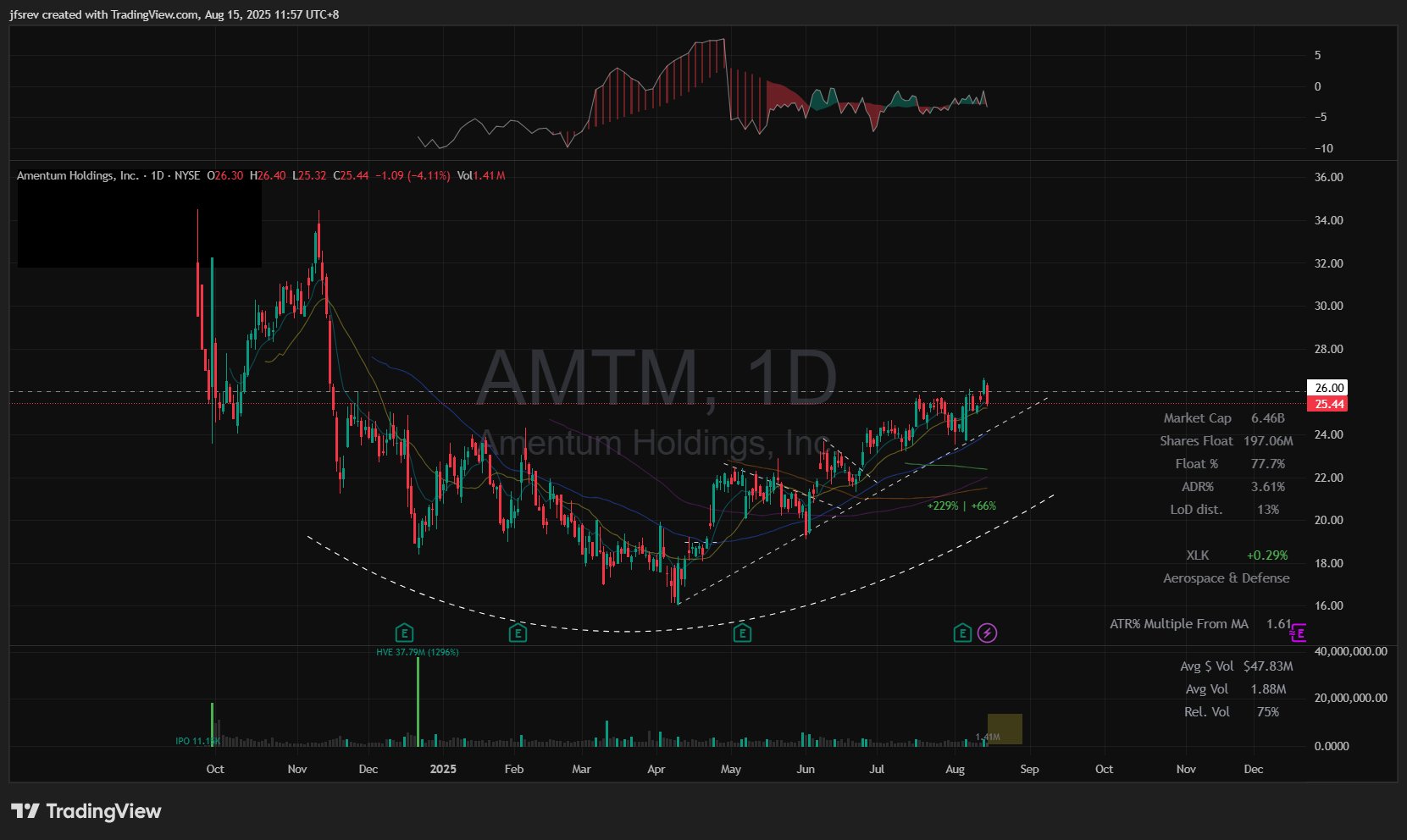
Task: Click the 34.00 price axis label
Action: tap(1328, 220)
